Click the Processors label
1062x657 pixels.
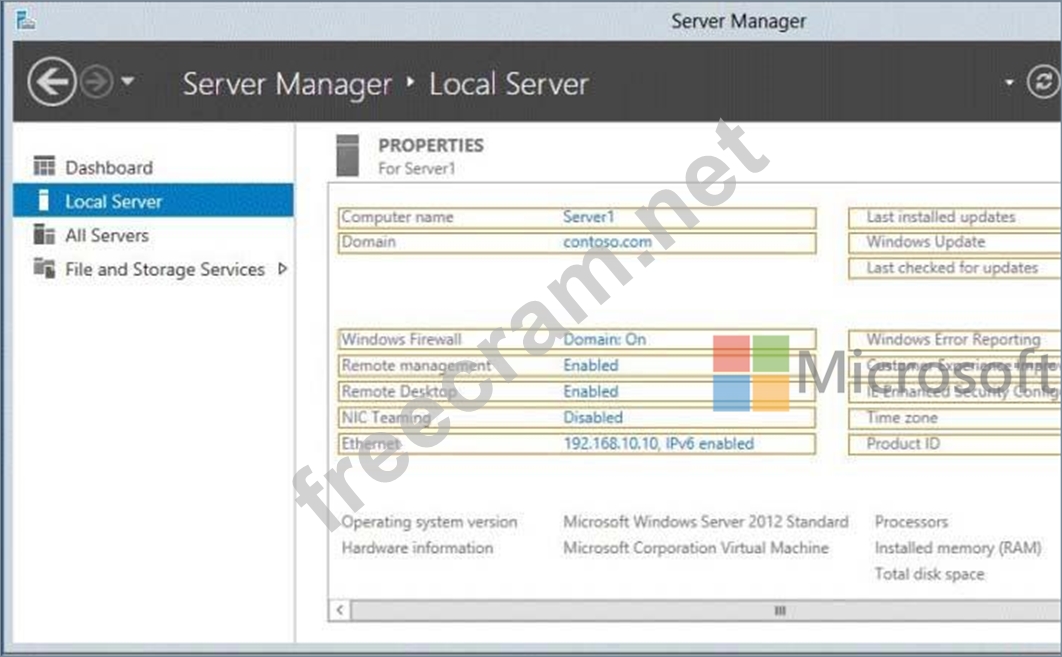click(x=911, y=522)
